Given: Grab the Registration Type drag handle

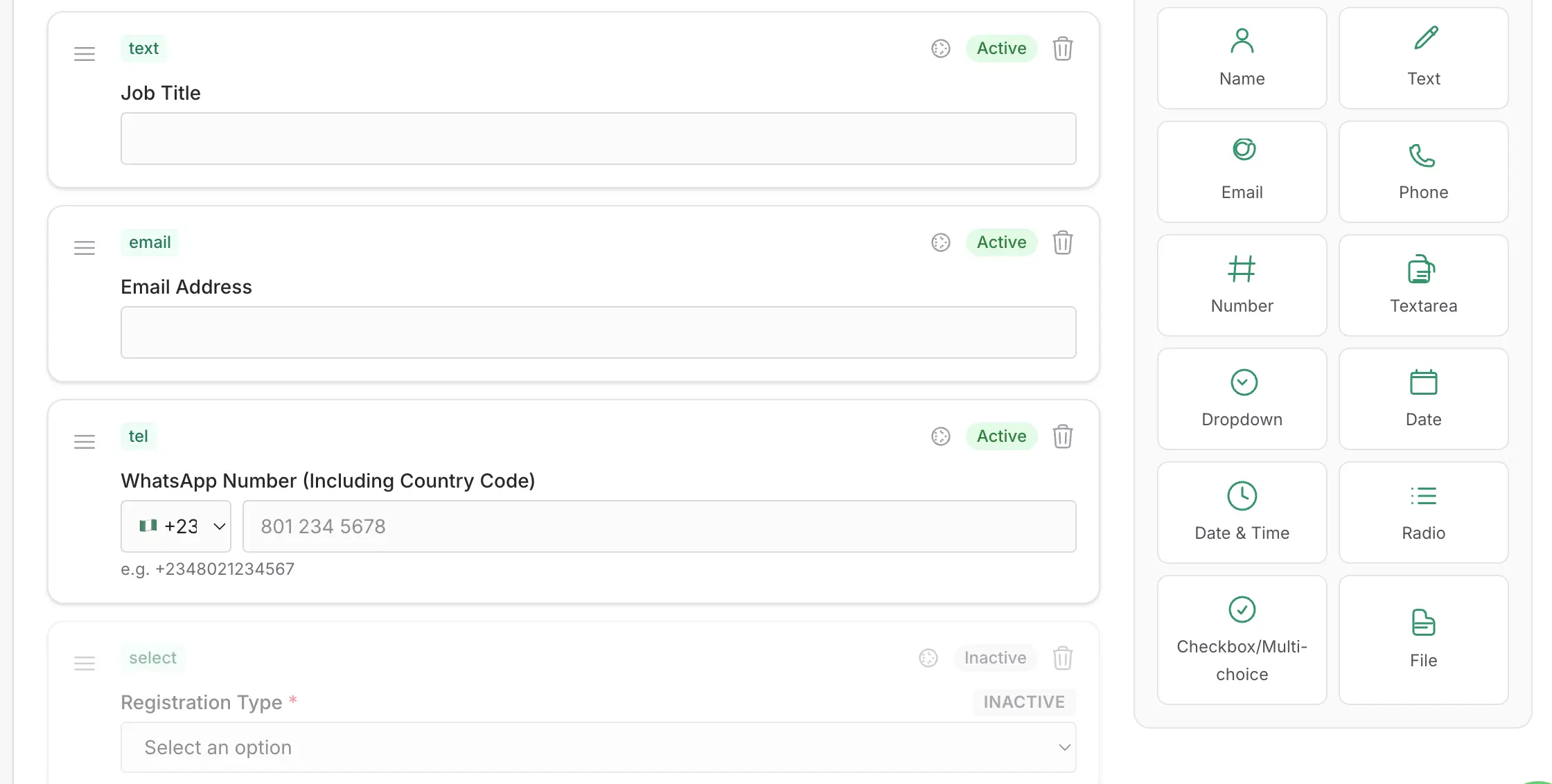Looking at the screenshot, I should tap(85, 663).
